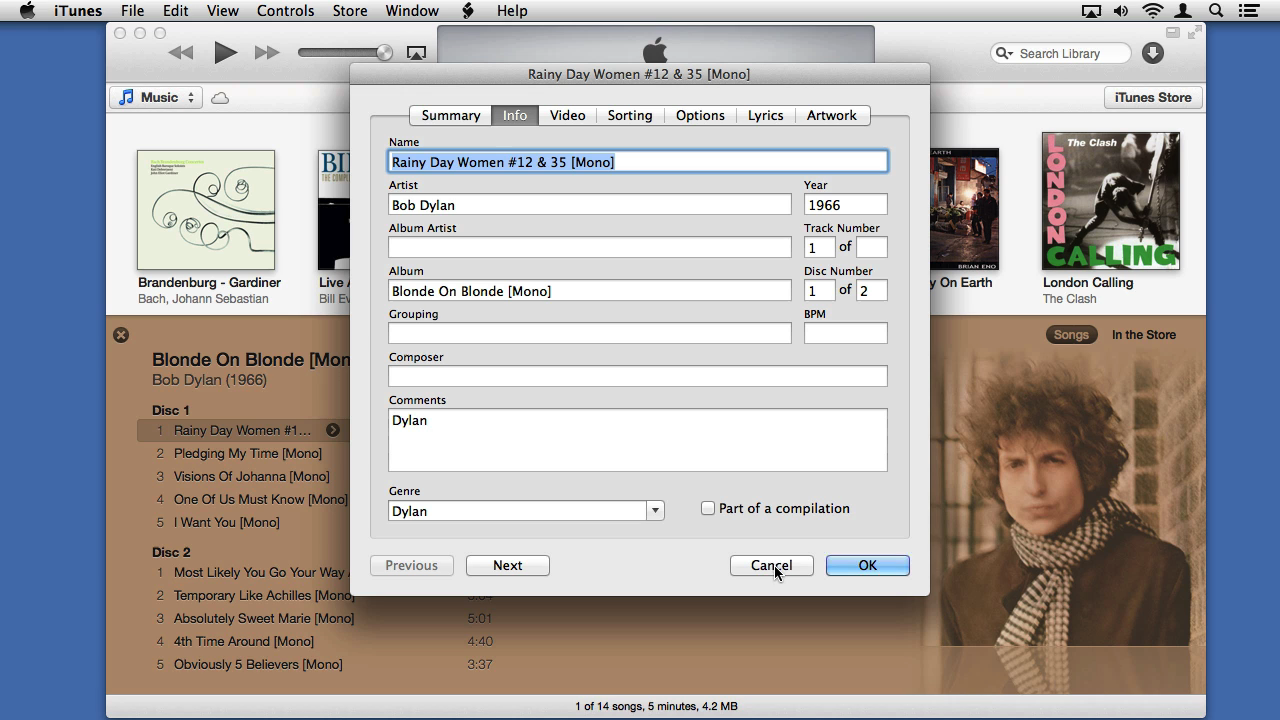
Task: Click the empty Album Artist field
Action: click(590, 247)
